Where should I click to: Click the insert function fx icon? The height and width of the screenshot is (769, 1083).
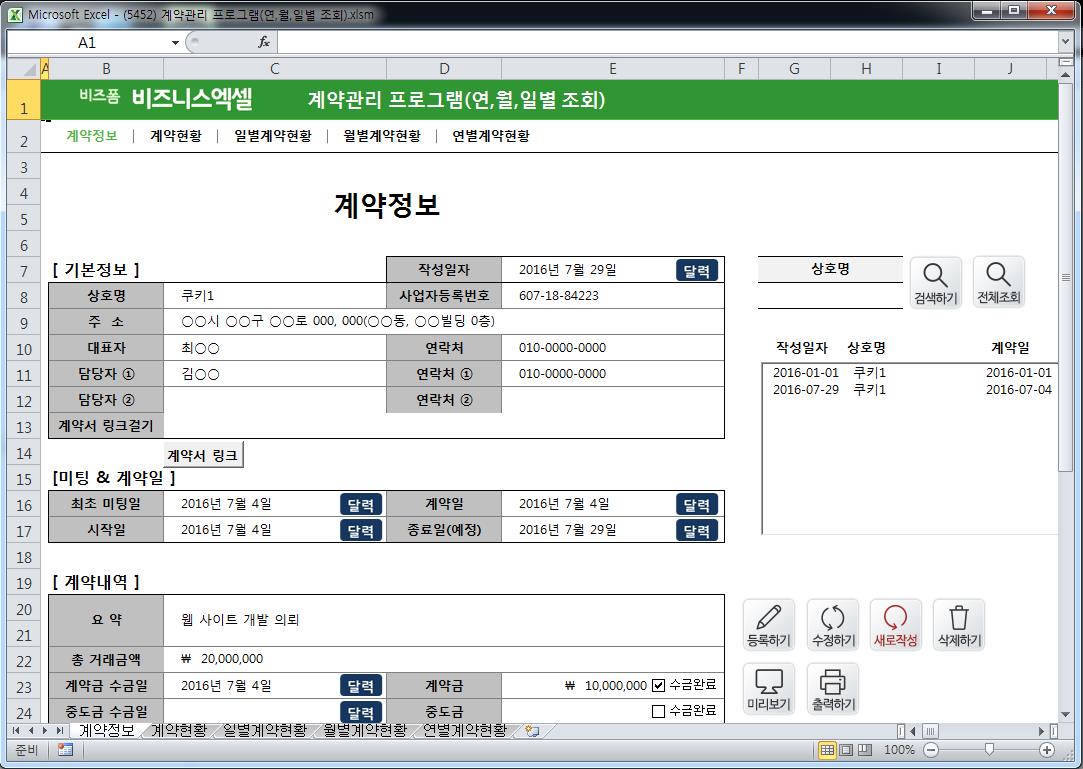coord(264,43)
